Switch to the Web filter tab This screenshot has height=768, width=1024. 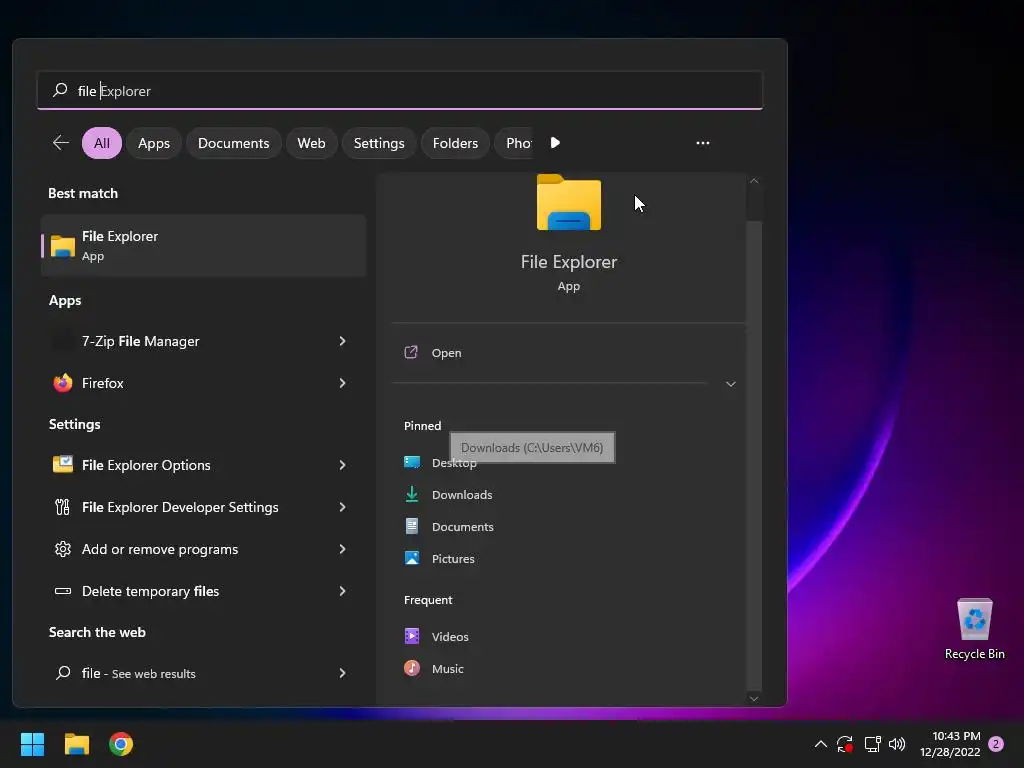(311, 143)
